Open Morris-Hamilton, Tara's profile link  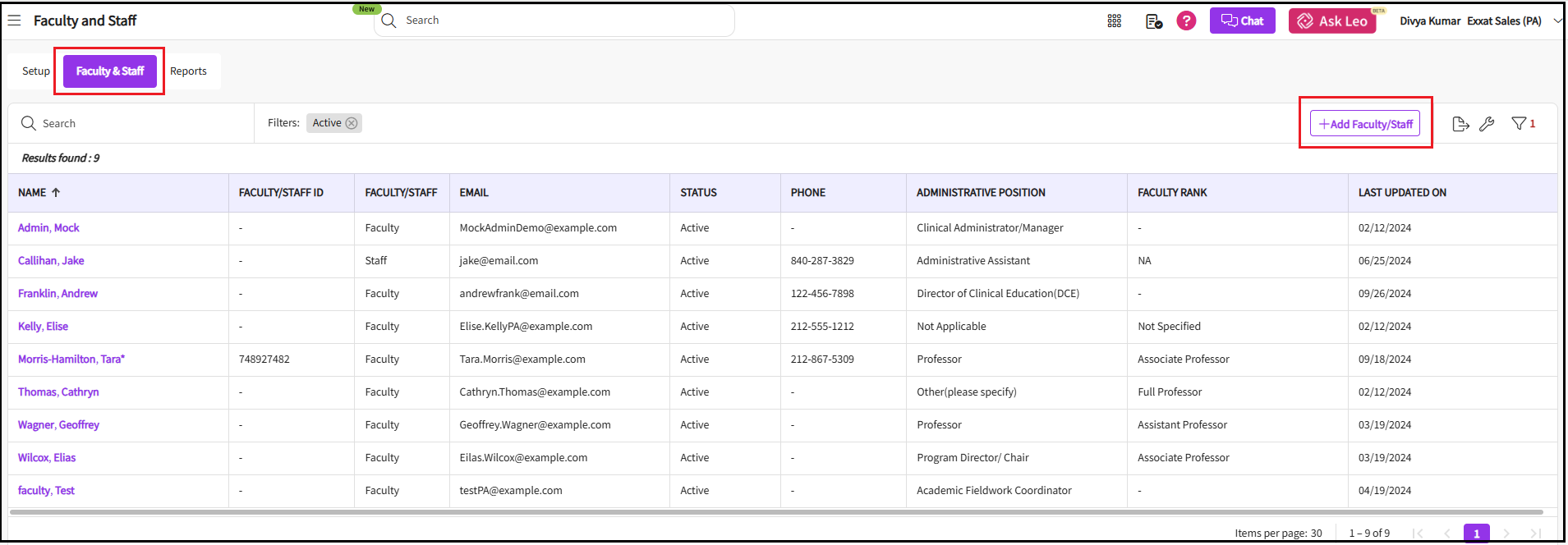[71, 360]
